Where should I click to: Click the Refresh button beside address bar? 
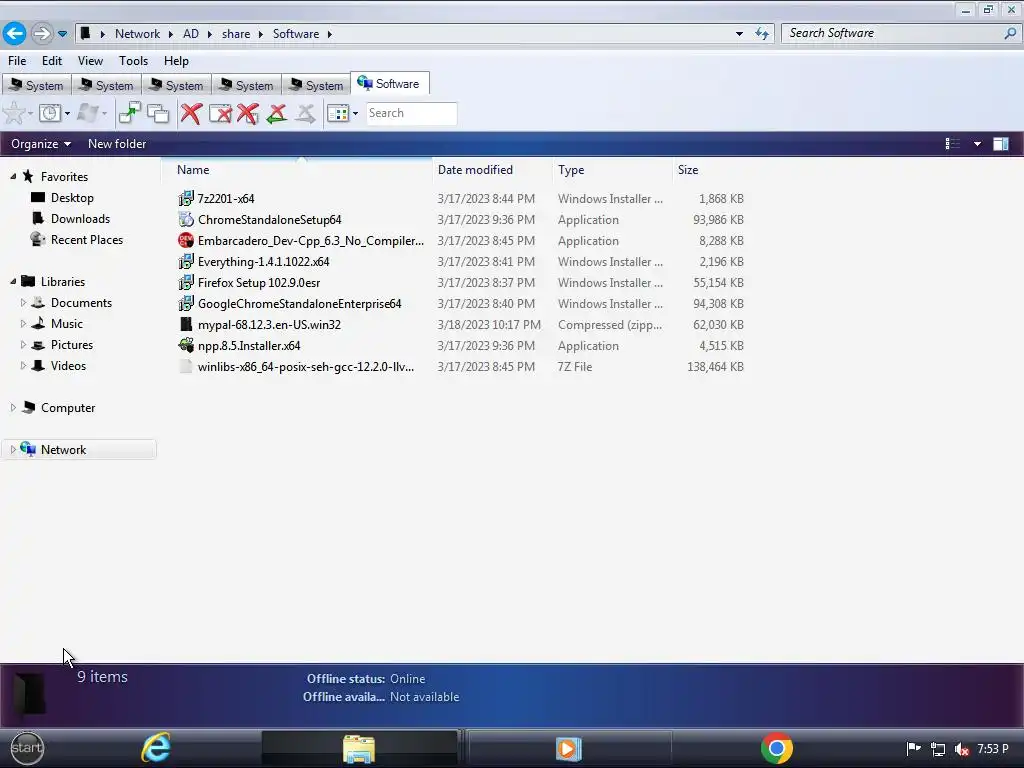(x=761, y=33)
